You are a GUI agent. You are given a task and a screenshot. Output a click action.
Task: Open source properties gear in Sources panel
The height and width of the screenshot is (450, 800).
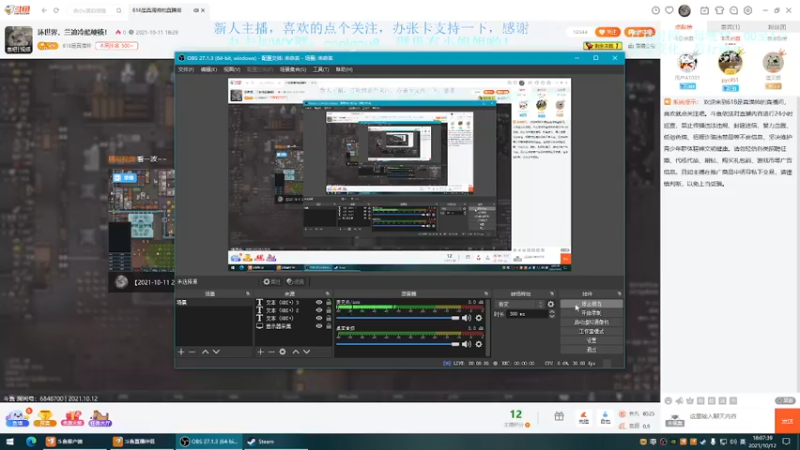coord(283,352)
